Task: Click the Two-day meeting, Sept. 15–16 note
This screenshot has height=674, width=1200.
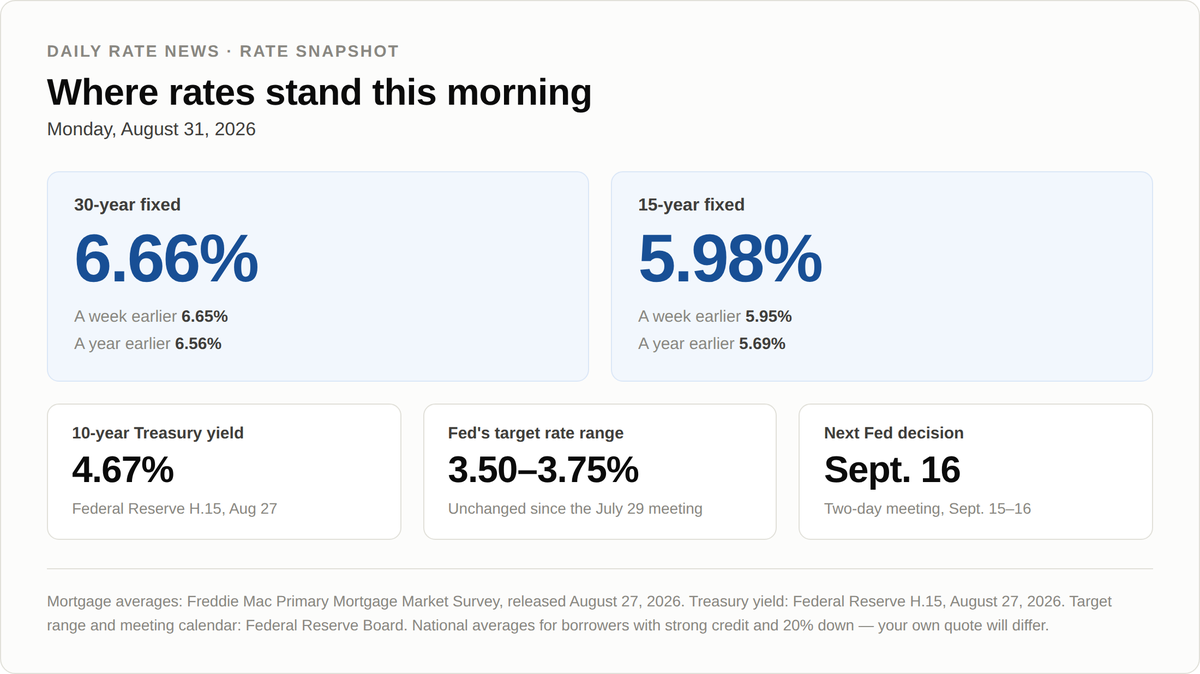Action: tap(927, 509)
